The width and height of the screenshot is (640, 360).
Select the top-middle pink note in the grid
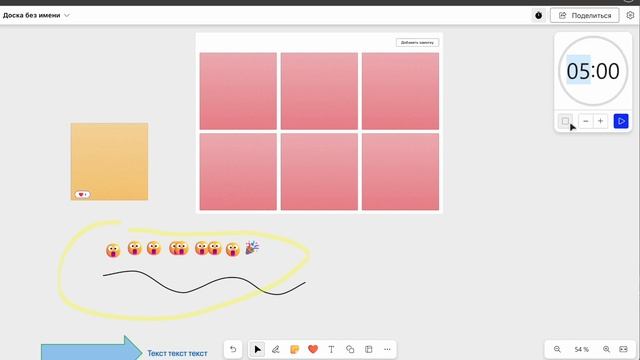point(319,91)
